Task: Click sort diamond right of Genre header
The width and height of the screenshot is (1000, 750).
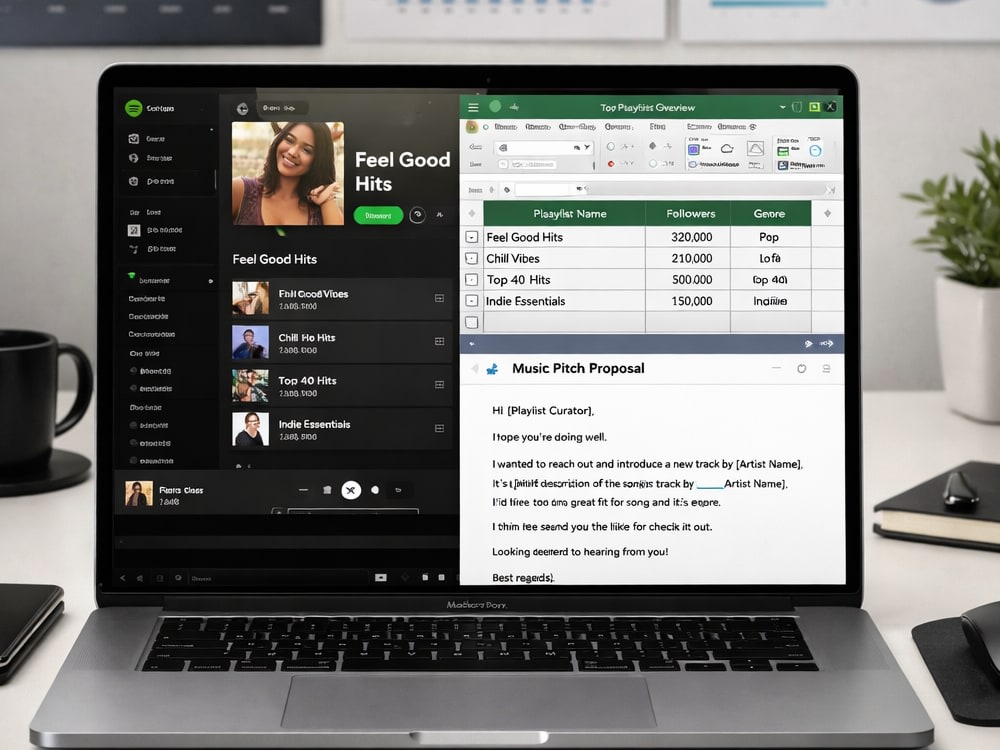Action: pyautogui.click(x=827, y=213)
